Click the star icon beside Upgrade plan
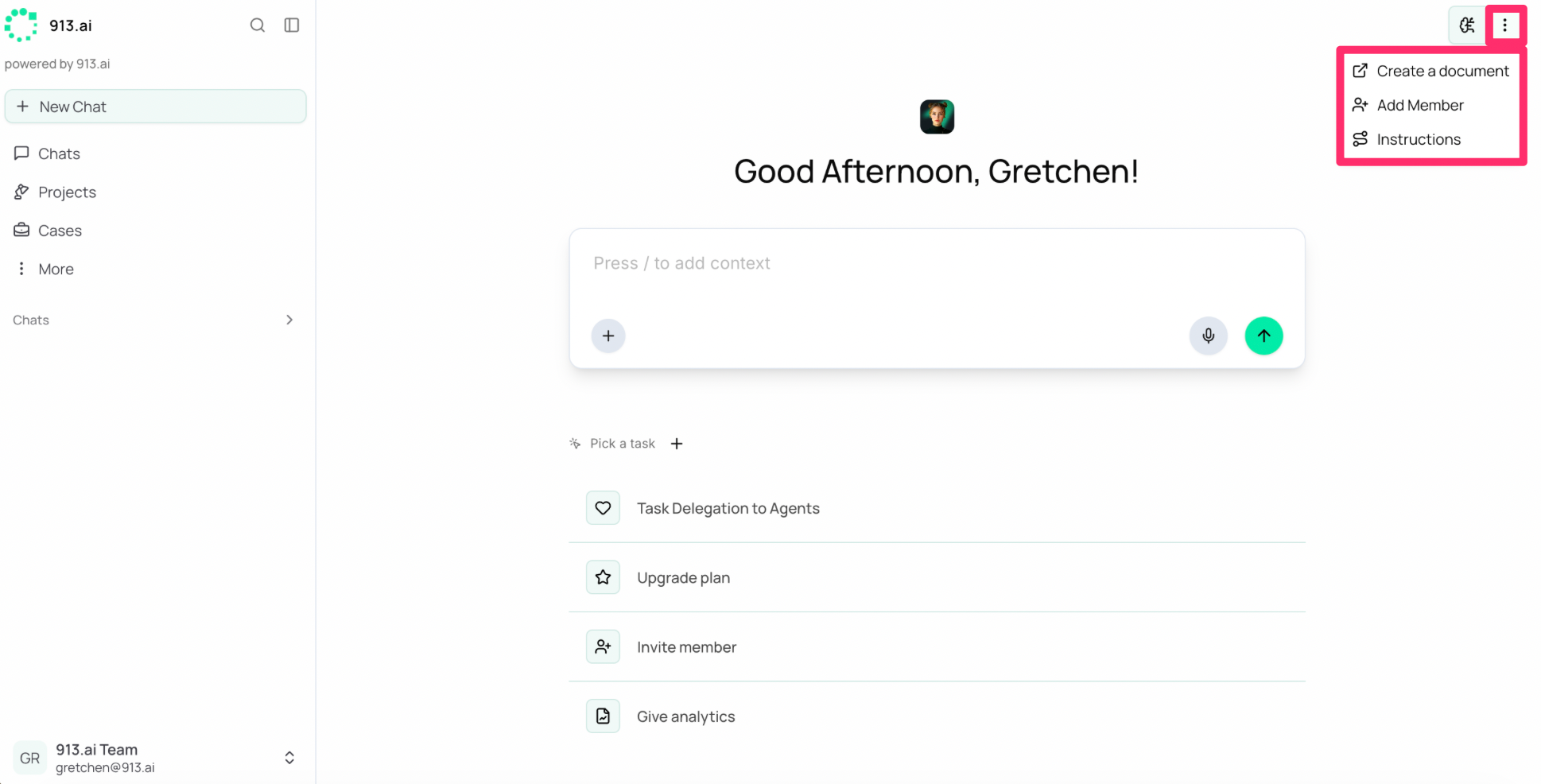The image size is (1541, 784). (603, 577)
